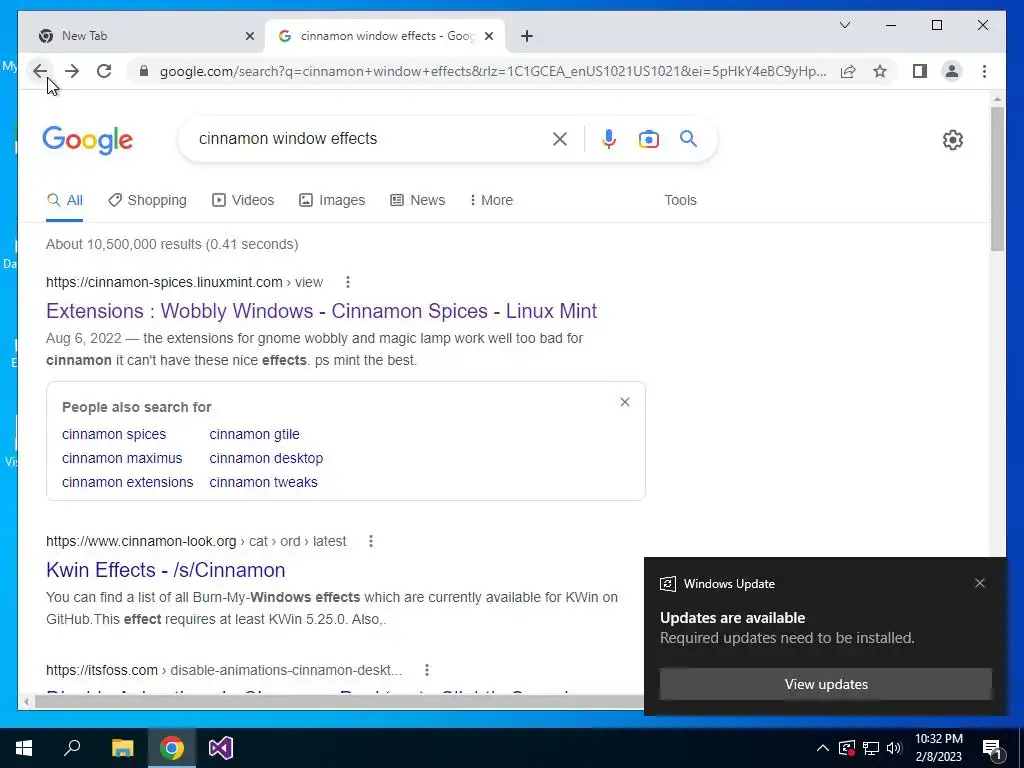Click the vertical scrollbar thumb
This screenshot has height=768, width=1024.
pyautogui.click(x=997, y=179)
